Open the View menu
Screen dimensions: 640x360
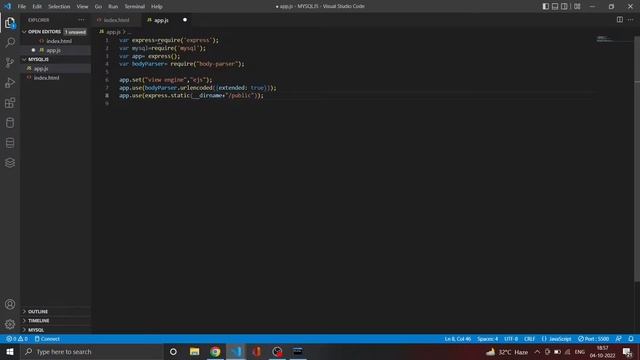pos(82,7)
